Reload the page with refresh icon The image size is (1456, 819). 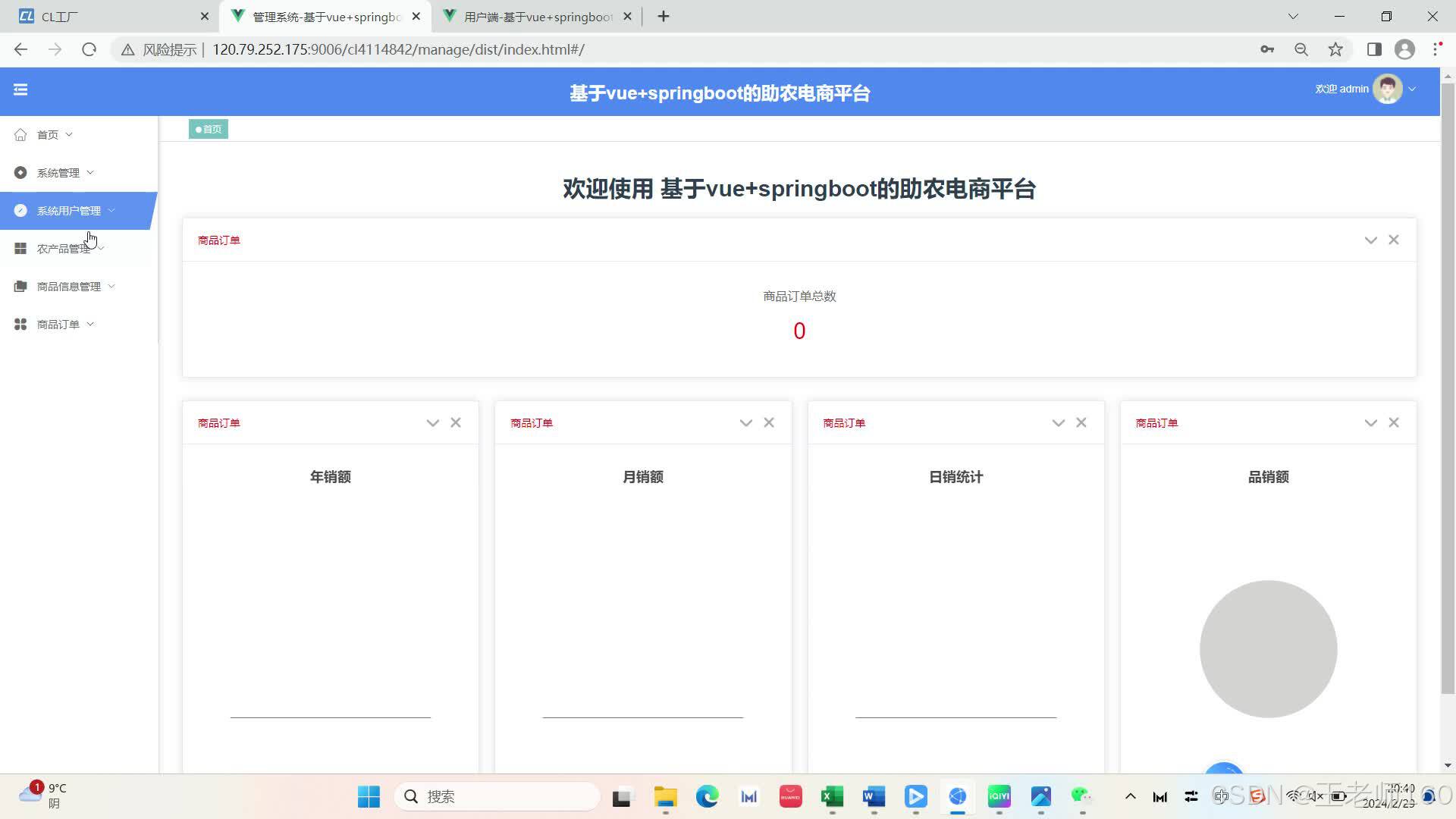click(89, 49)
